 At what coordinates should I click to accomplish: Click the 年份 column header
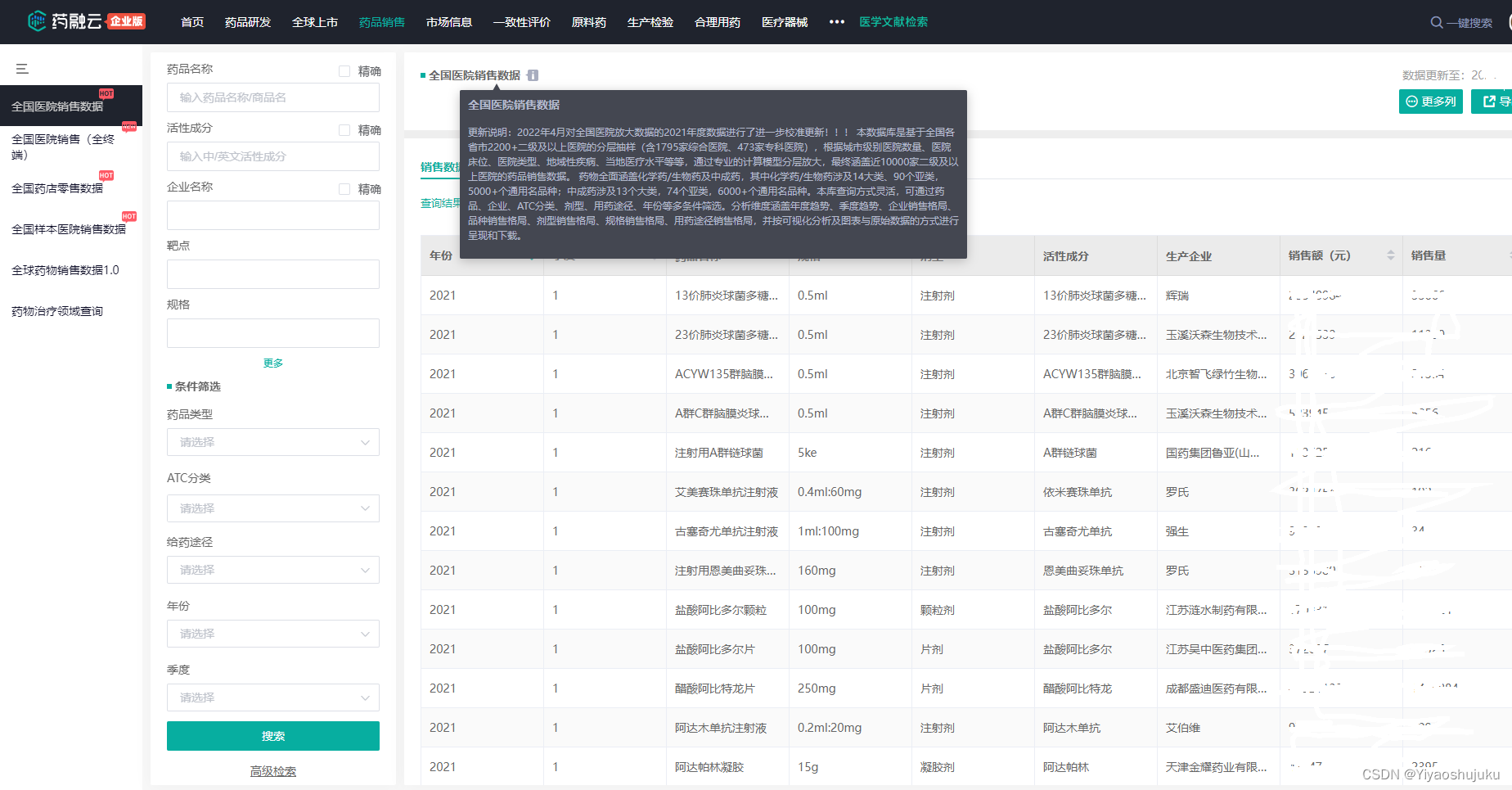(441, 255)
